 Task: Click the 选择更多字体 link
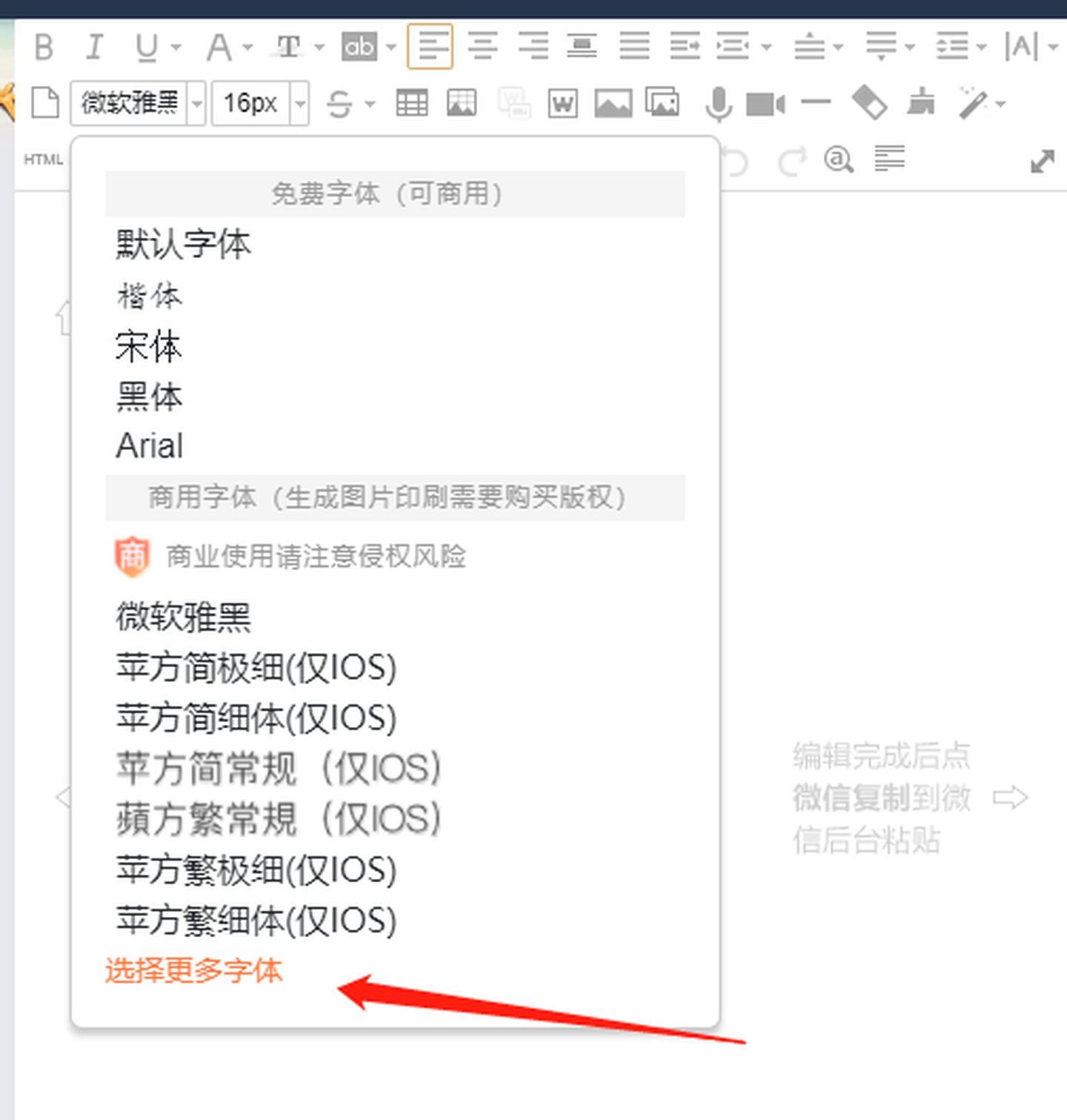pos(194,970)
